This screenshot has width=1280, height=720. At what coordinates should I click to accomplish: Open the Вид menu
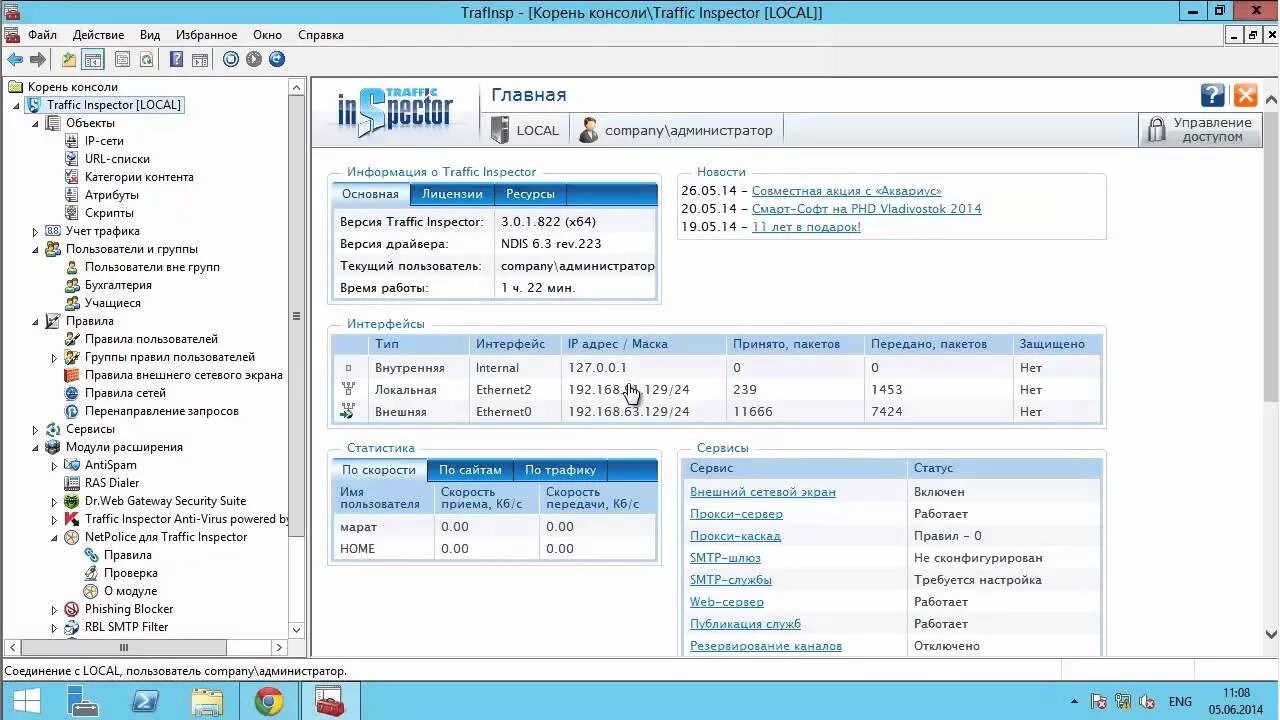coord(150,35)
